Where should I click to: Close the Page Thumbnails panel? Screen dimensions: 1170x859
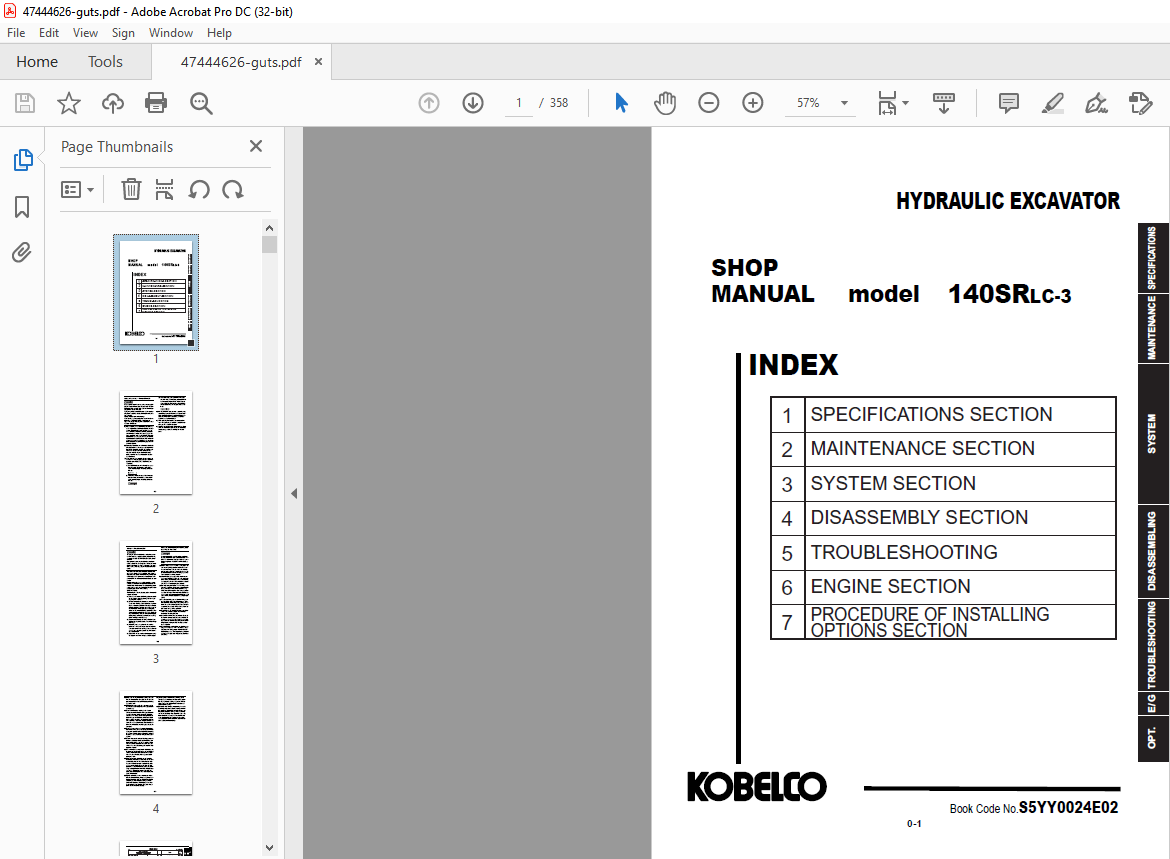point(256,146)
